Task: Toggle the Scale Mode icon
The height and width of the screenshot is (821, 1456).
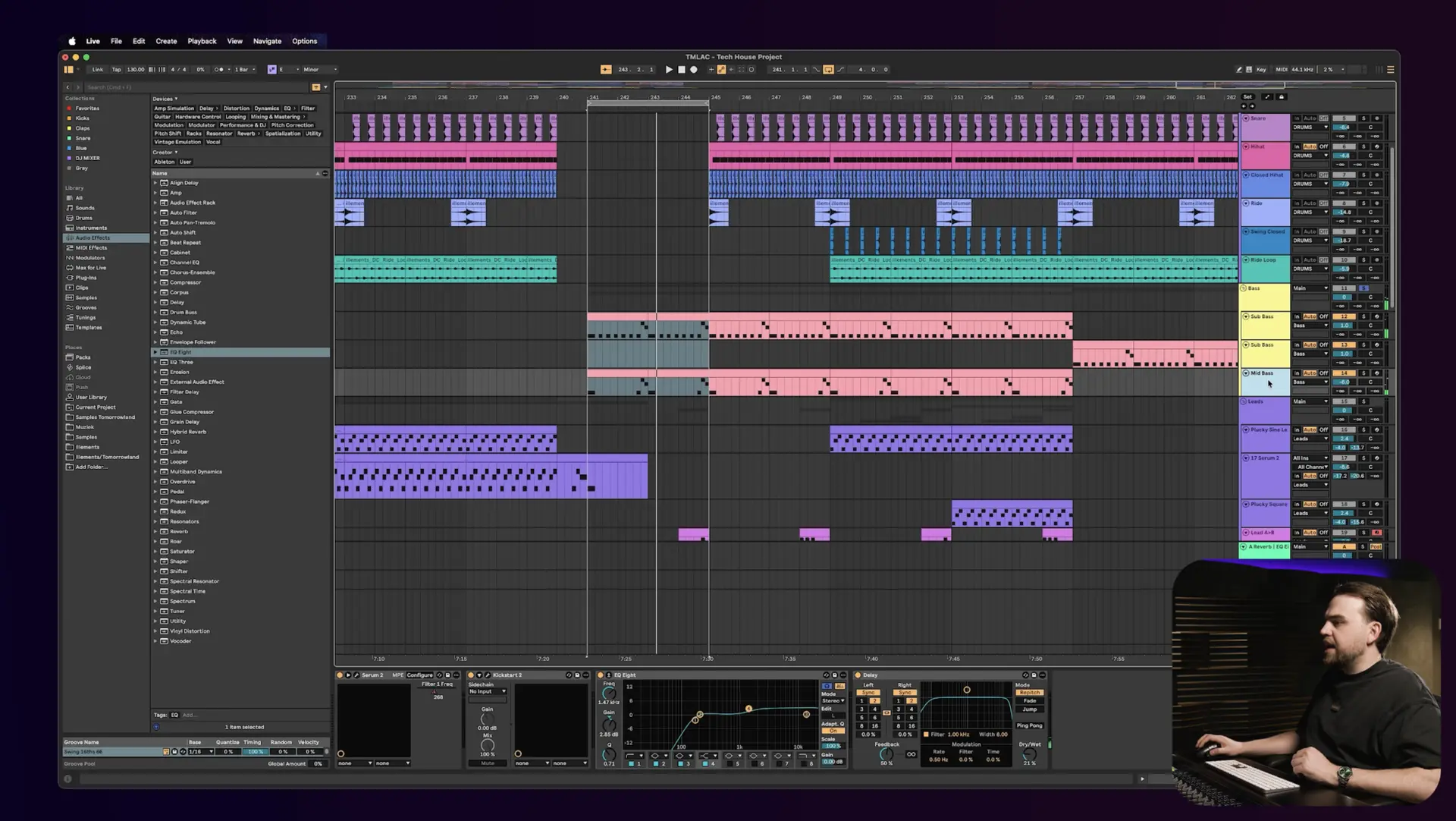Action: pyautogui.click(x=271, y=70)
